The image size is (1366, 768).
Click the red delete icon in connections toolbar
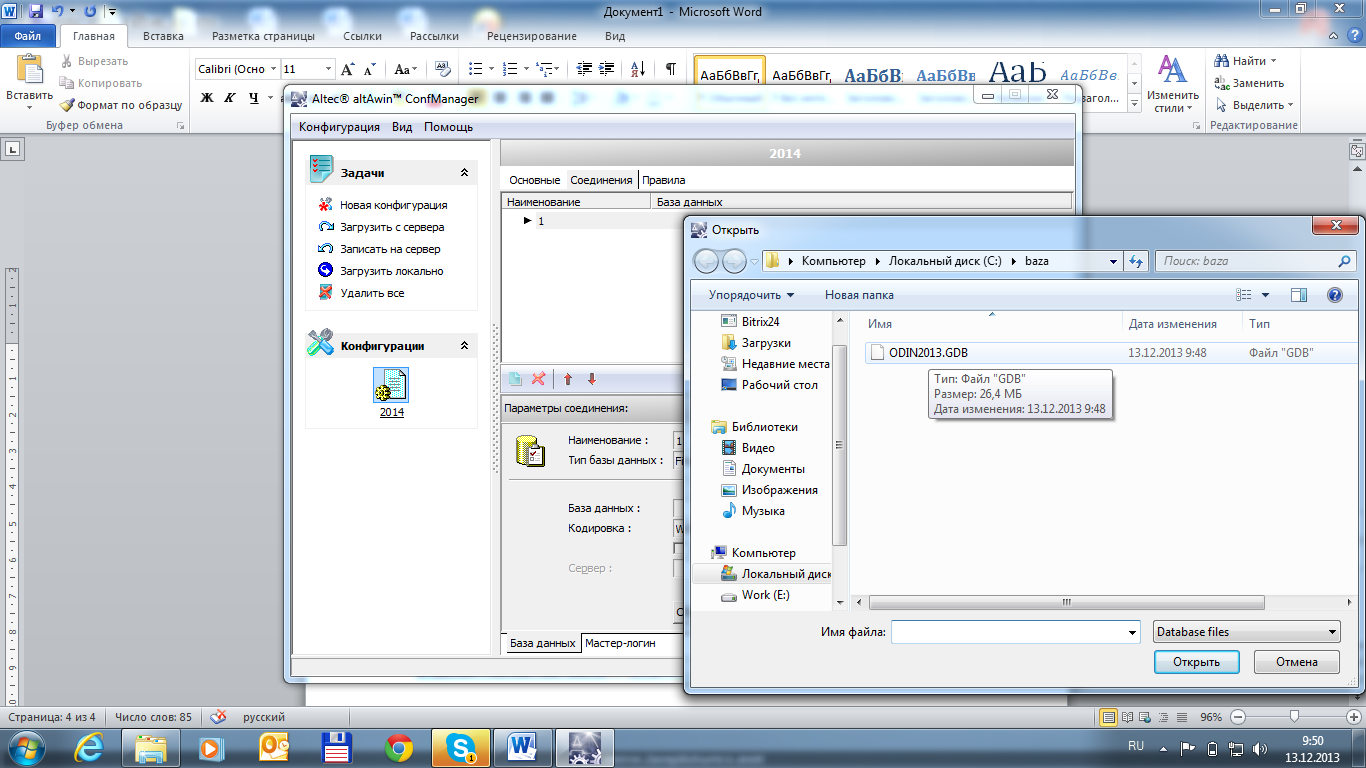click(538, 379)
